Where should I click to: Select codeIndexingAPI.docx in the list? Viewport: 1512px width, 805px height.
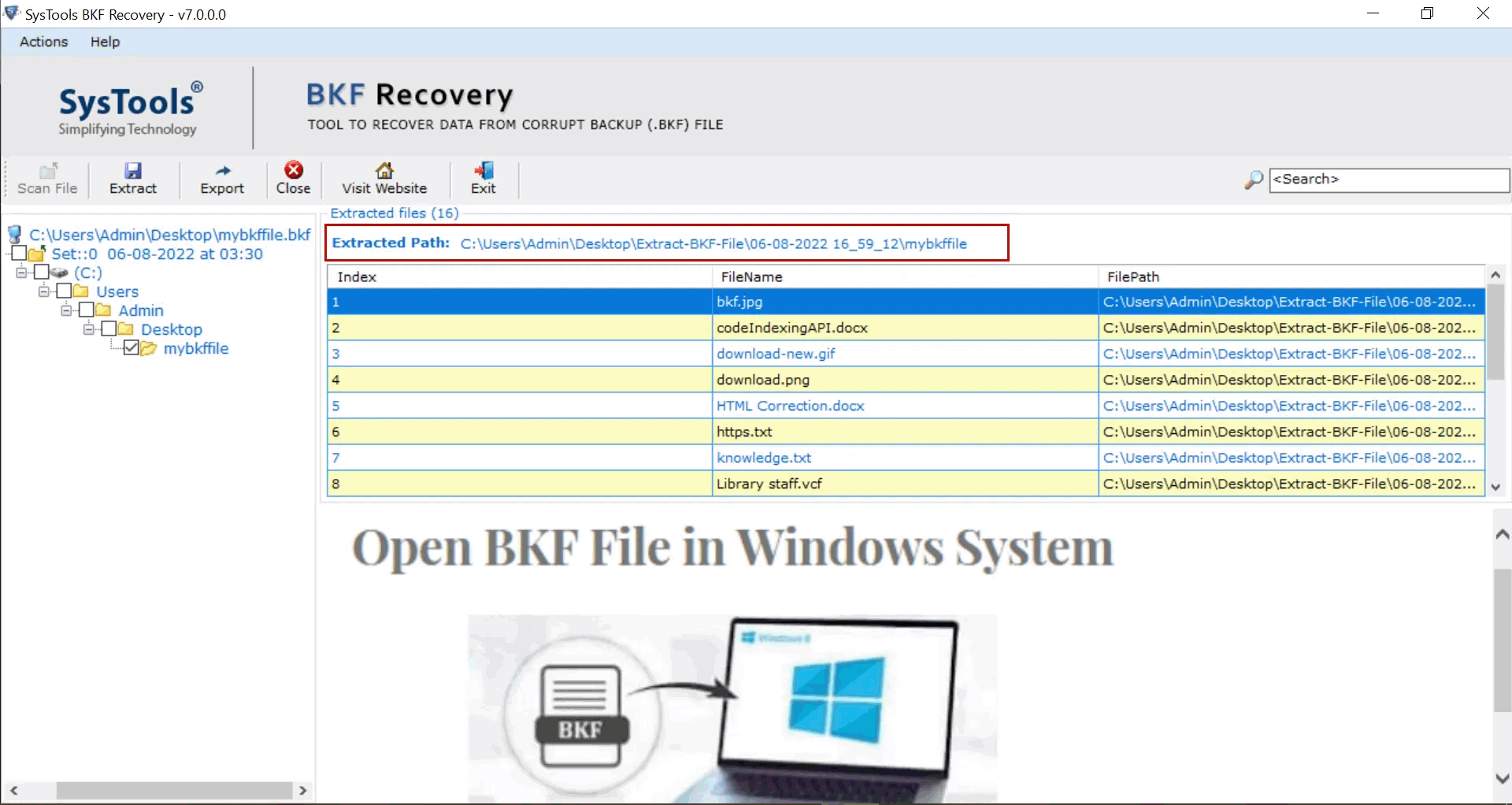[792, 328]
